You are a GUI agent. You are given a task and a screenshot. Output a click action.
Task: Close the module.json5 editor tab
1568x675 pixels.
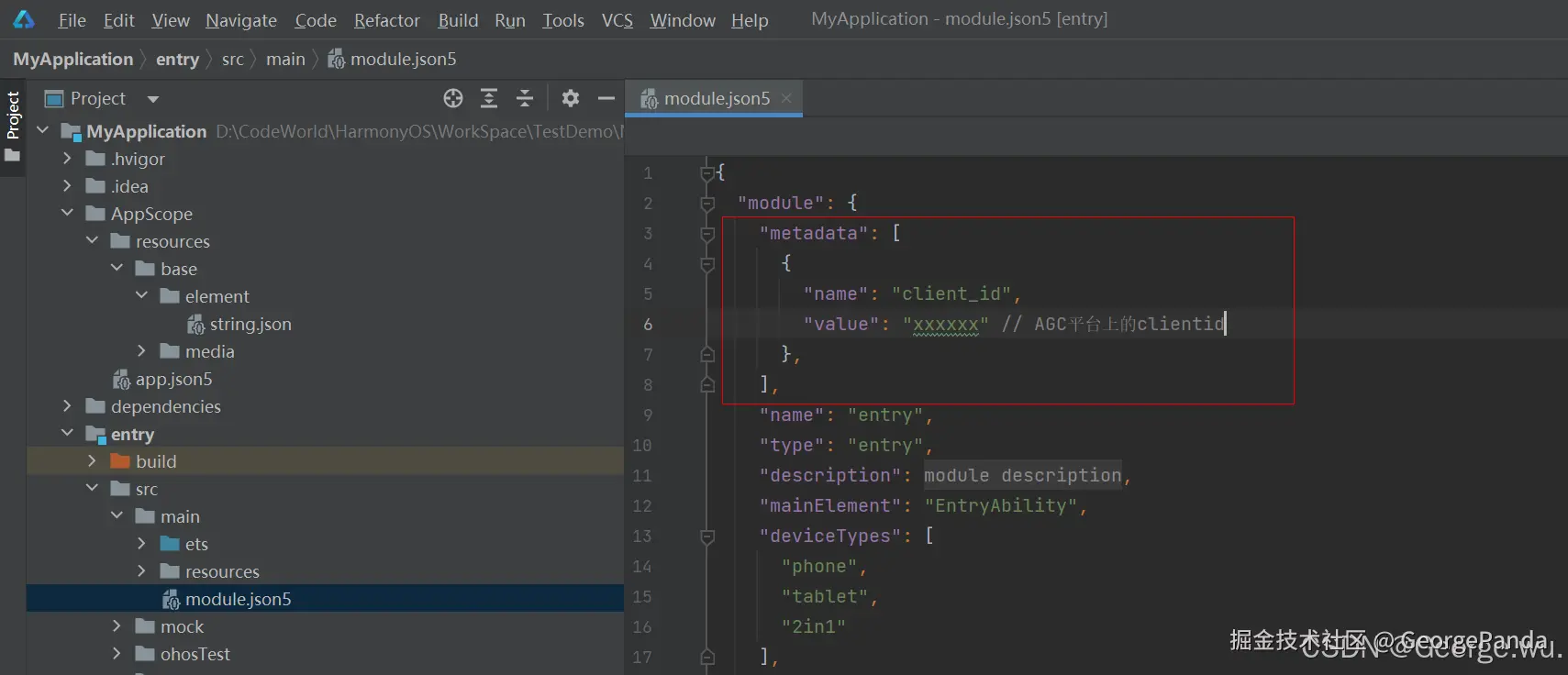pos(786,97)
